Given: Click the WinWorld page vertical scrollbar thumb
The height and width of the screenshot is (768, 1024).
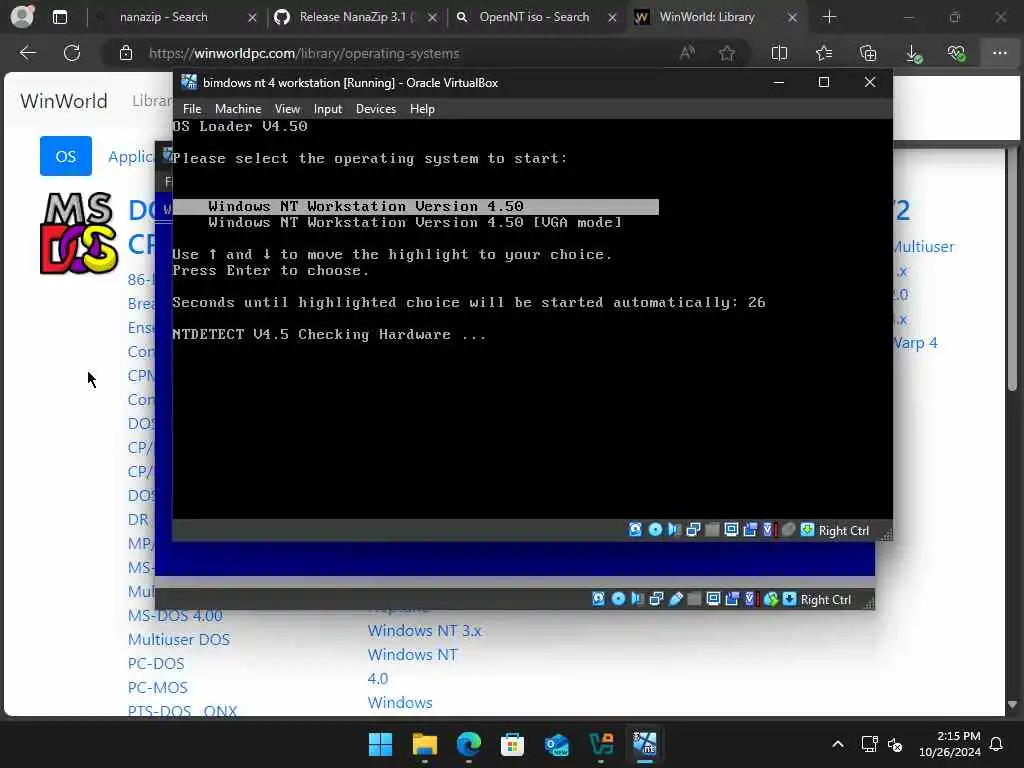Looking at the screenshot, I should pyautogui.click(x=1012, y=269).
